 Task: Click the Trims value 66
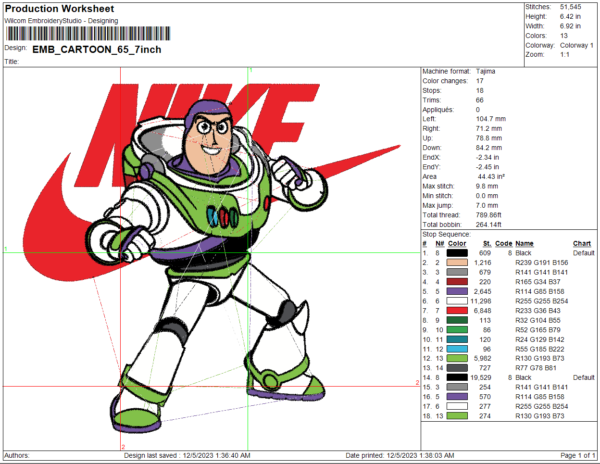(479, 100)
